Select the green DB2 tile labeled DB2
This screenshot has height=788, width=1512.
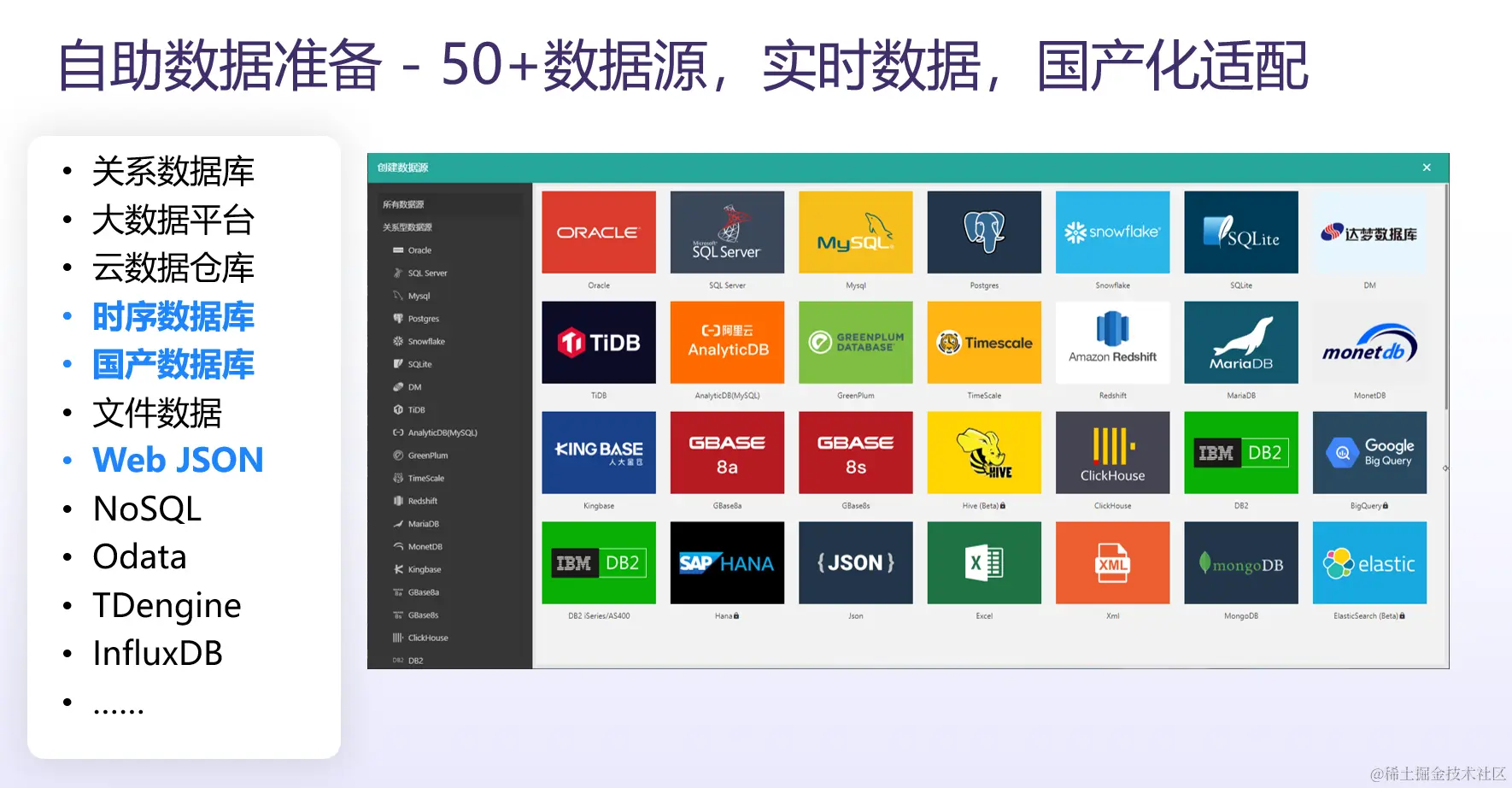pos(1241,453)
